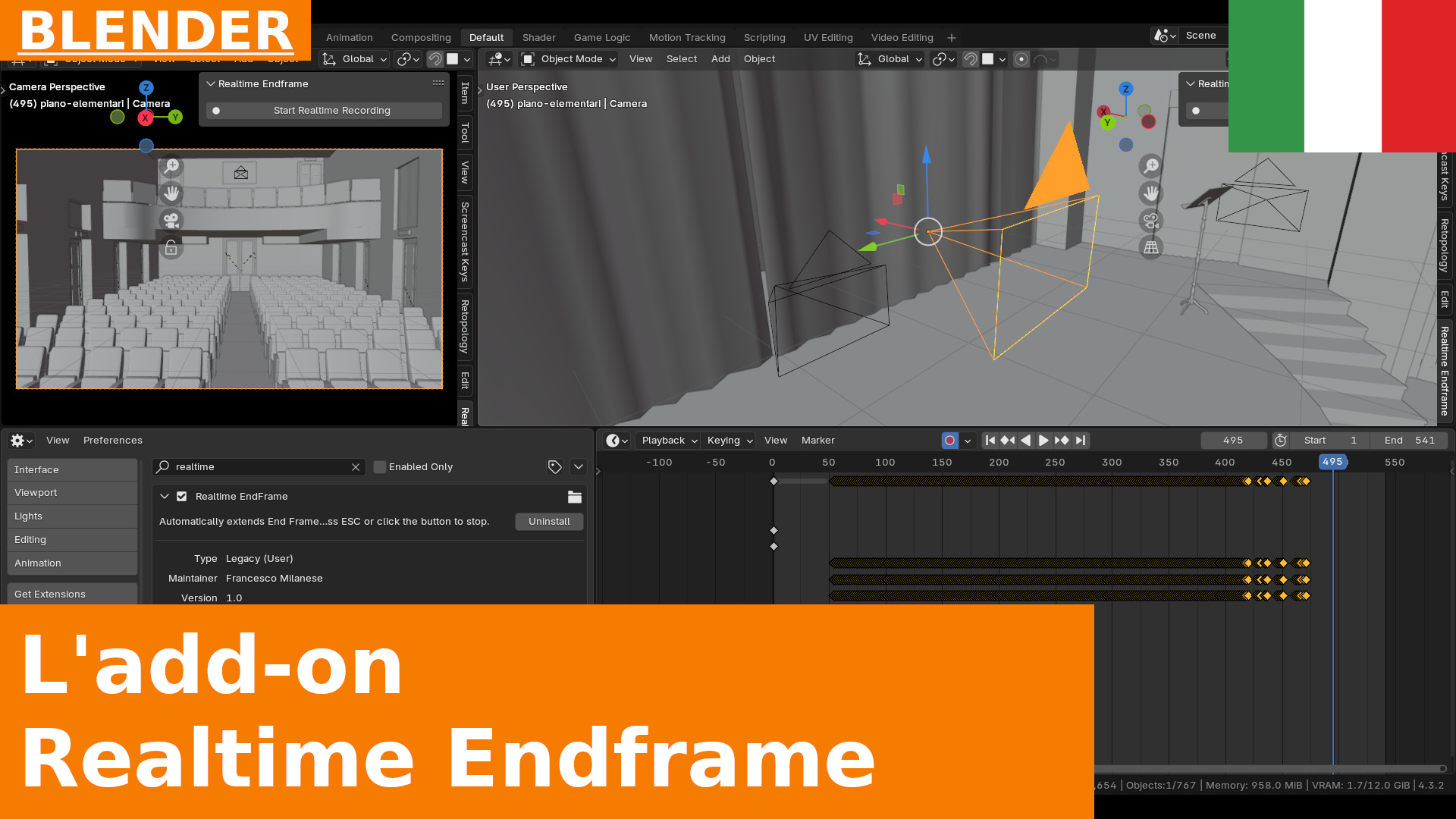The image size is (1456, 819).
Task: Open the Interface preferences section
Action: pos(73,470)
